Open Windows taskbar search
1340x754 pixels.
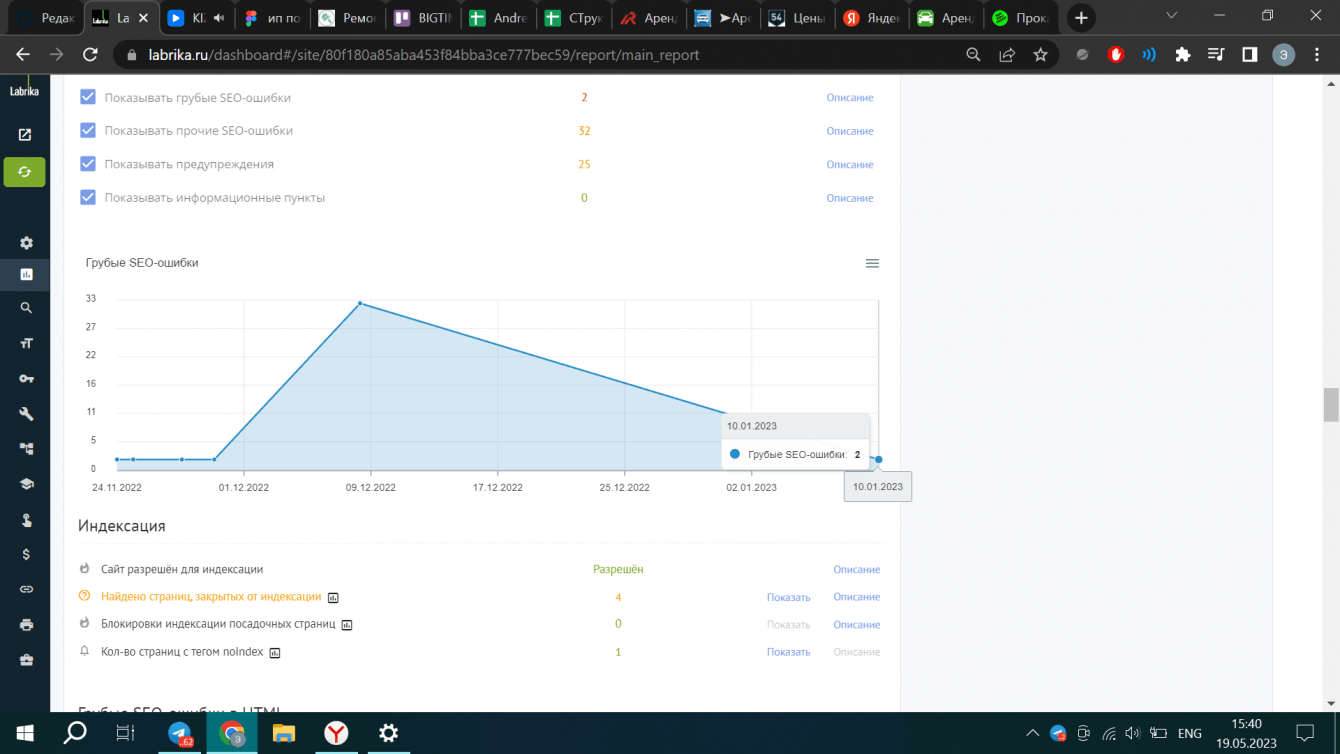click(75, 733)
